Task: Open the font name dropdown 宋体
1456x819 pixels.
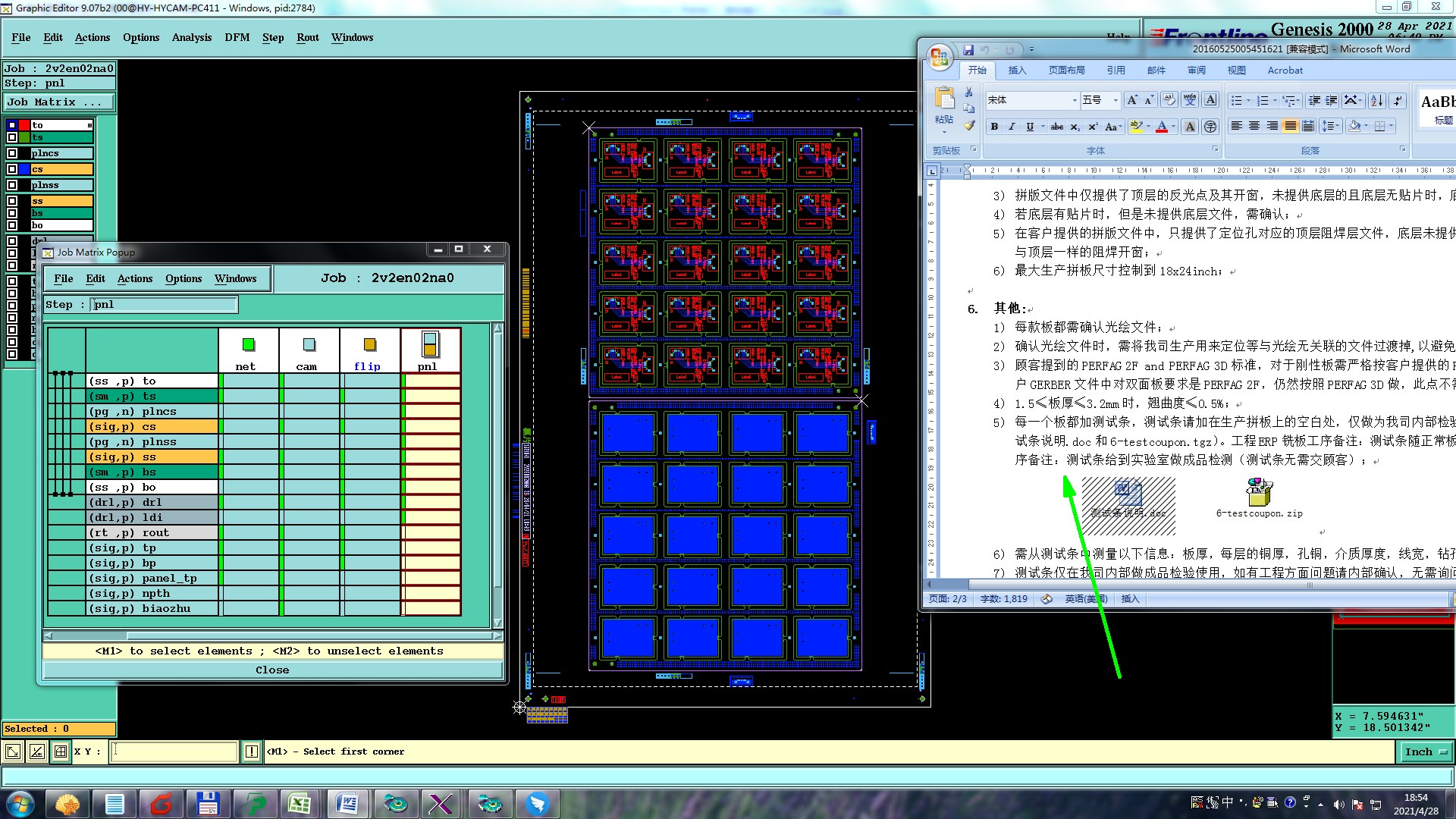Action: pyautogui.click(x=1074, y=100)
